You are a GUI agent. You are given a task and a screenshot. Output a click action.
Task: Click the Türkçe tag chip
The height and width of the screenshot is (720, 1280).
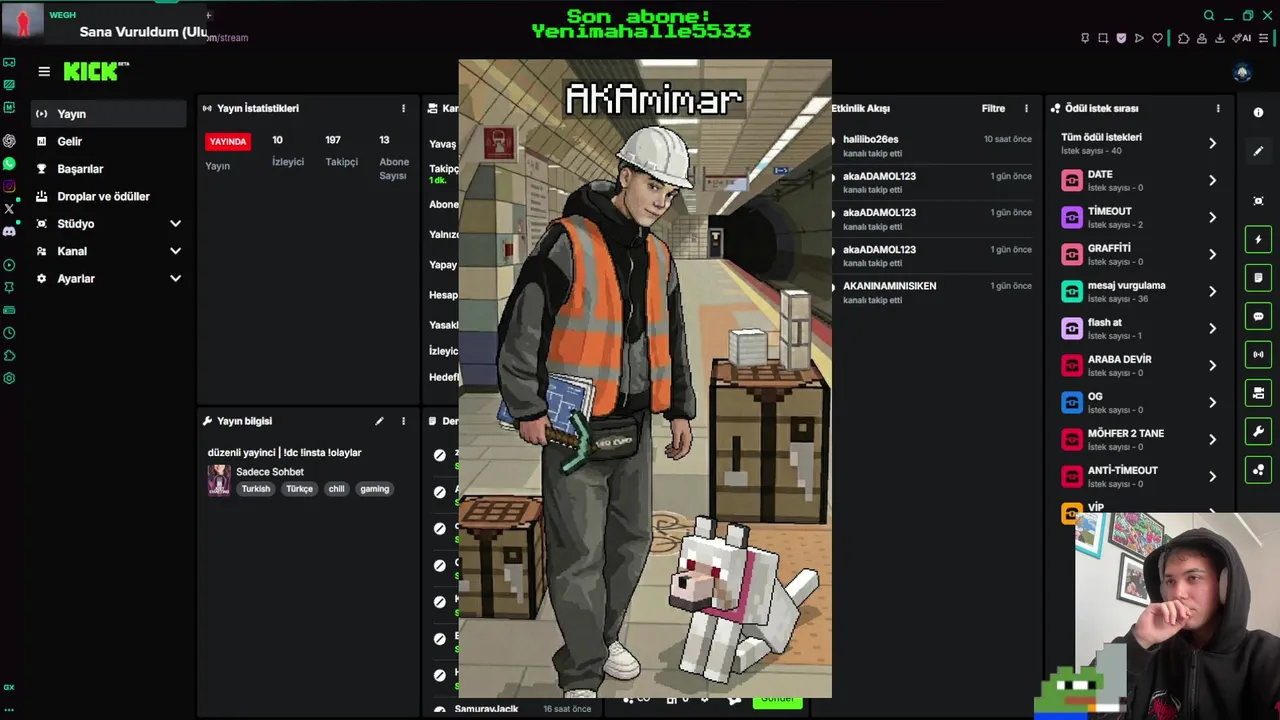(299, 489)
